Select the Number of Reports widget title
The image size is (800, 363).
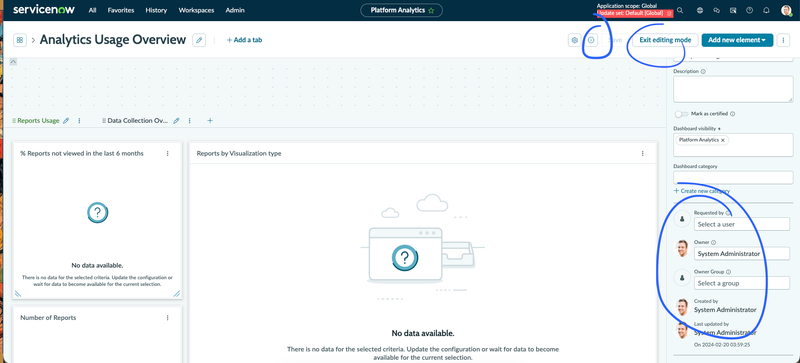pos(48,318)
